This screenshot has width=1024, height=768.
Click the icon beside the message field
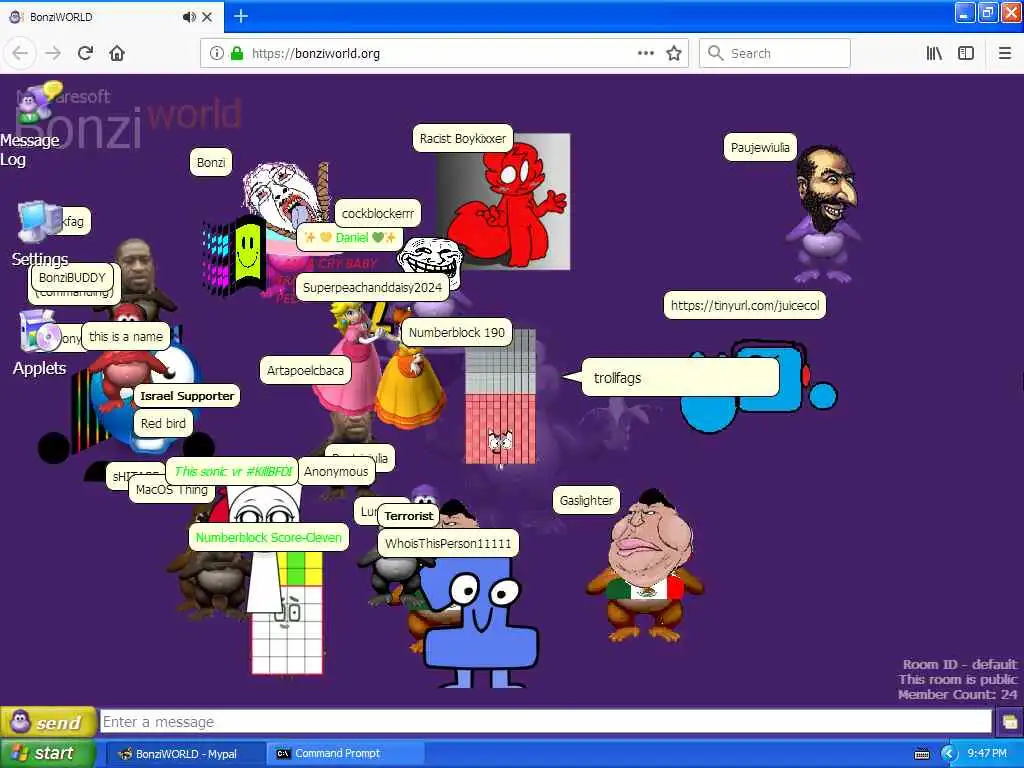point(1009,722)
